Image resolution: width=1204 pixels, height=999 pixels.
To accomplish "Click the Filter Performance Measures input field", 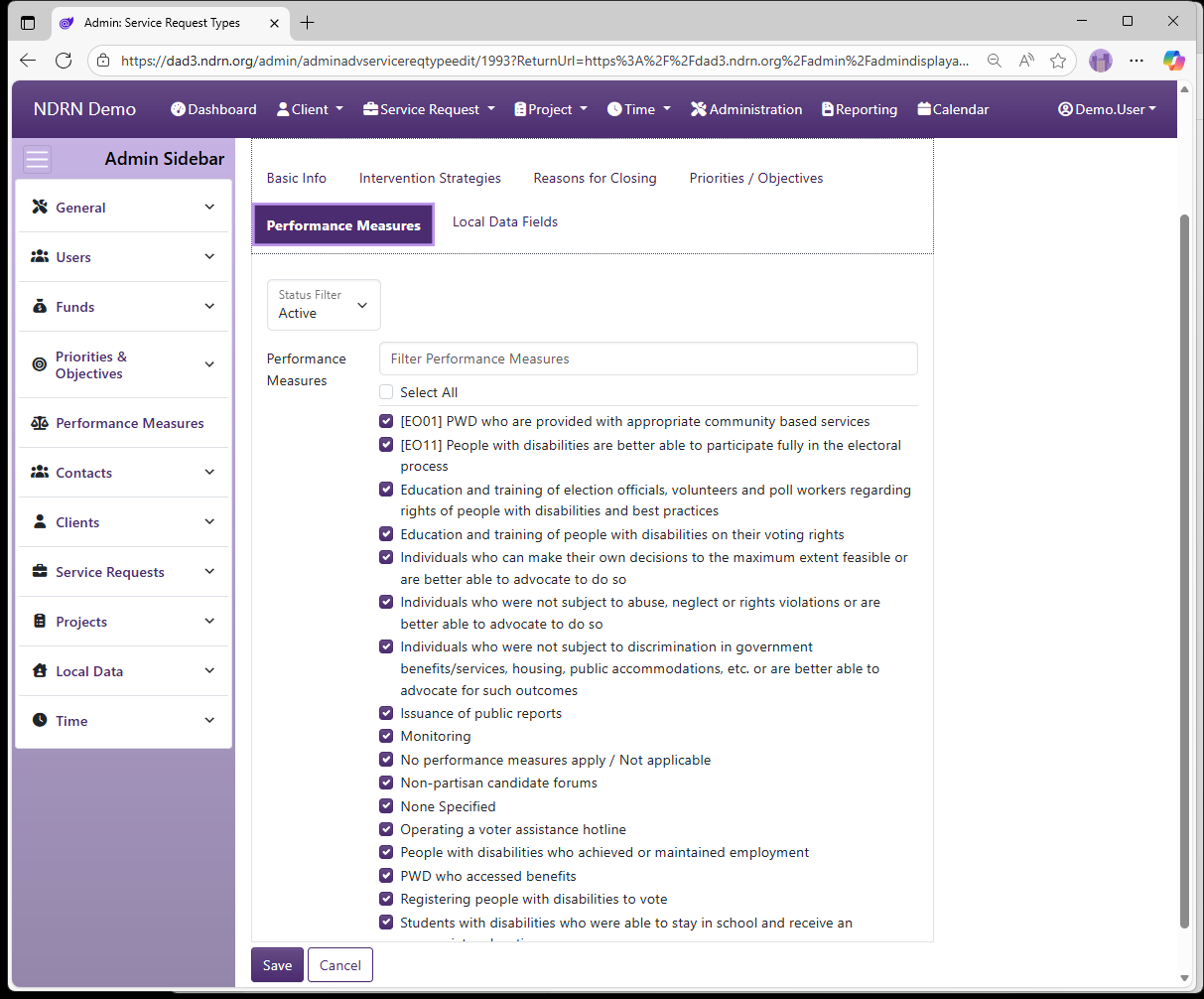I will 648,358.
